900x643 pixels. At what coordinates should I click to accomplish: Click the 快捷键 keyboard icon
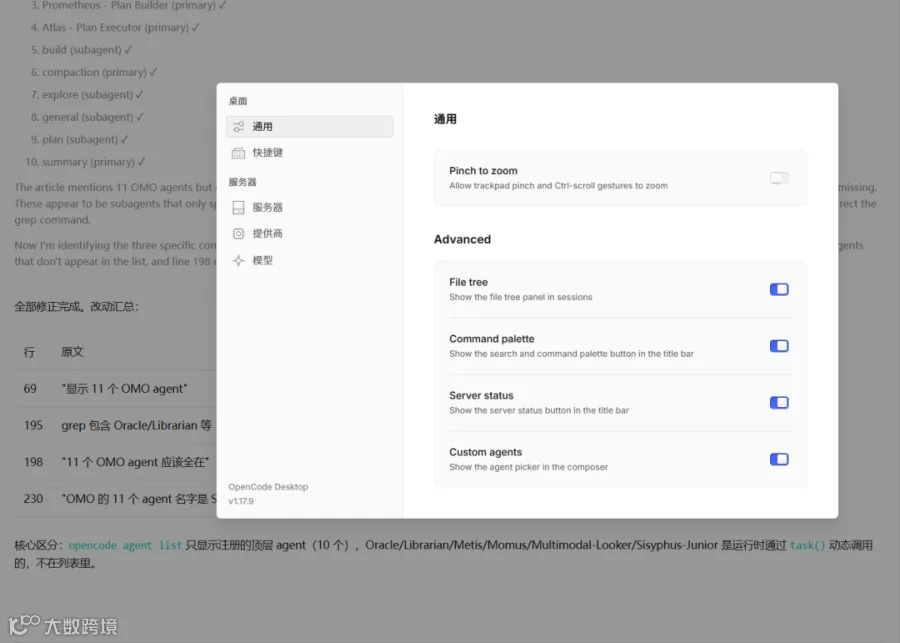click(238, 153)
